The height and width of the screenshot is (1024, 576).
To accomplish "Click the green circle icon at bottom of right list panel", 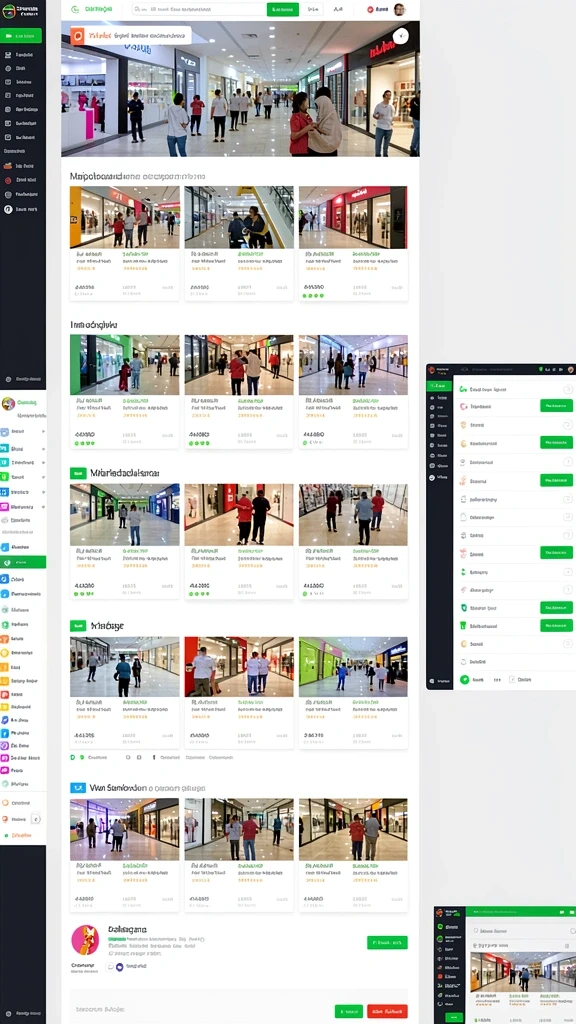I will tap(464, 679).
